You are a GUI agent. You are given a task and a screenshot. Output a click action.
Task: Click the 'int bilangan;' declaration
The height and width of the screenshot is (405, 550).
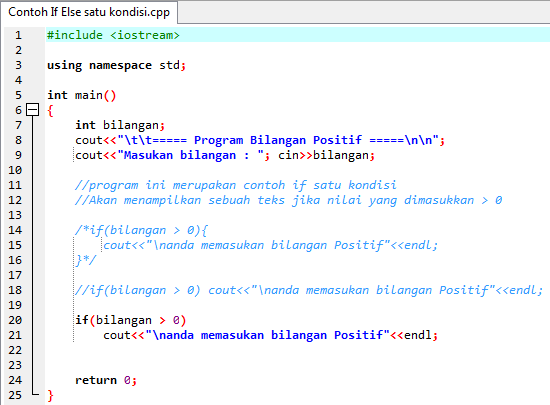[120, 125]
